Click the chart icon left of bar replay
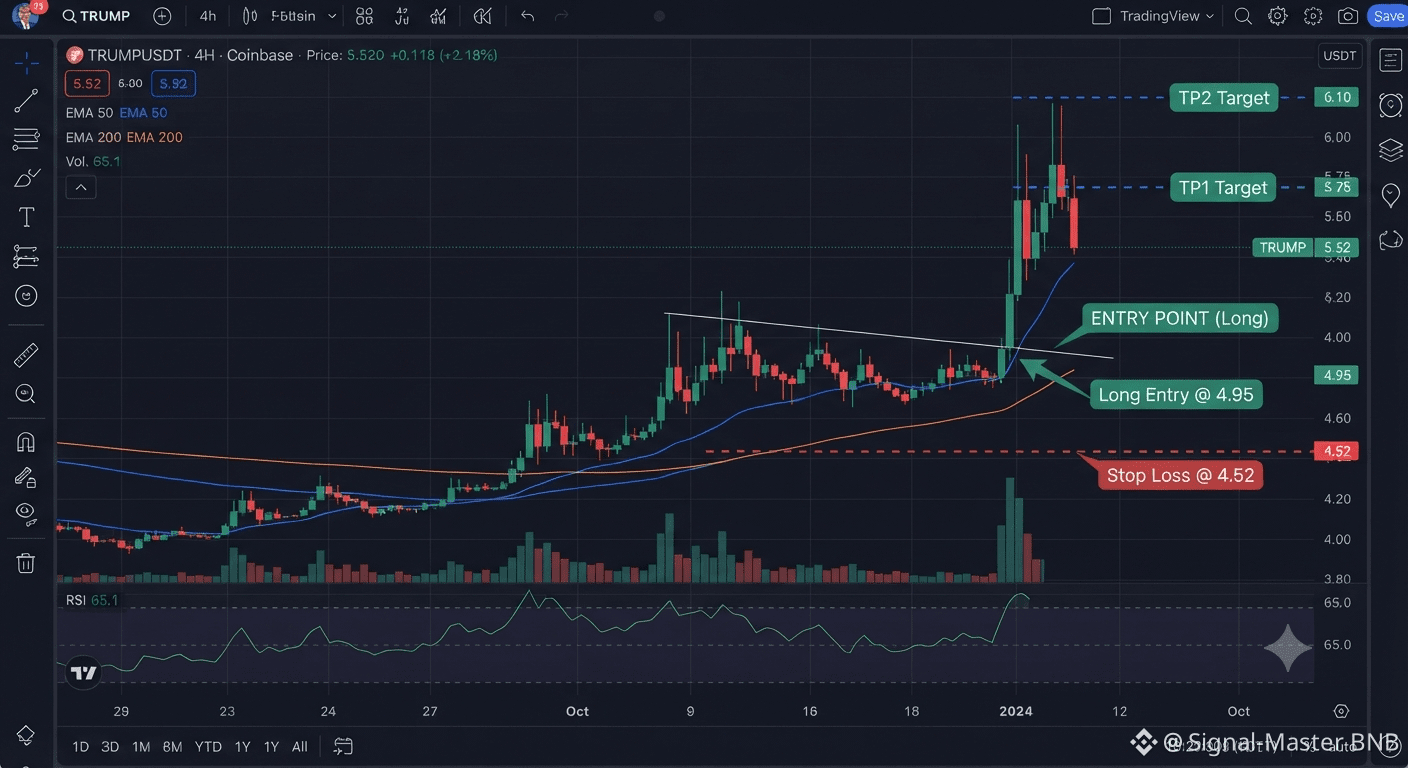Viewport: 1408px width, 768px height. click(x=438, y=16)
